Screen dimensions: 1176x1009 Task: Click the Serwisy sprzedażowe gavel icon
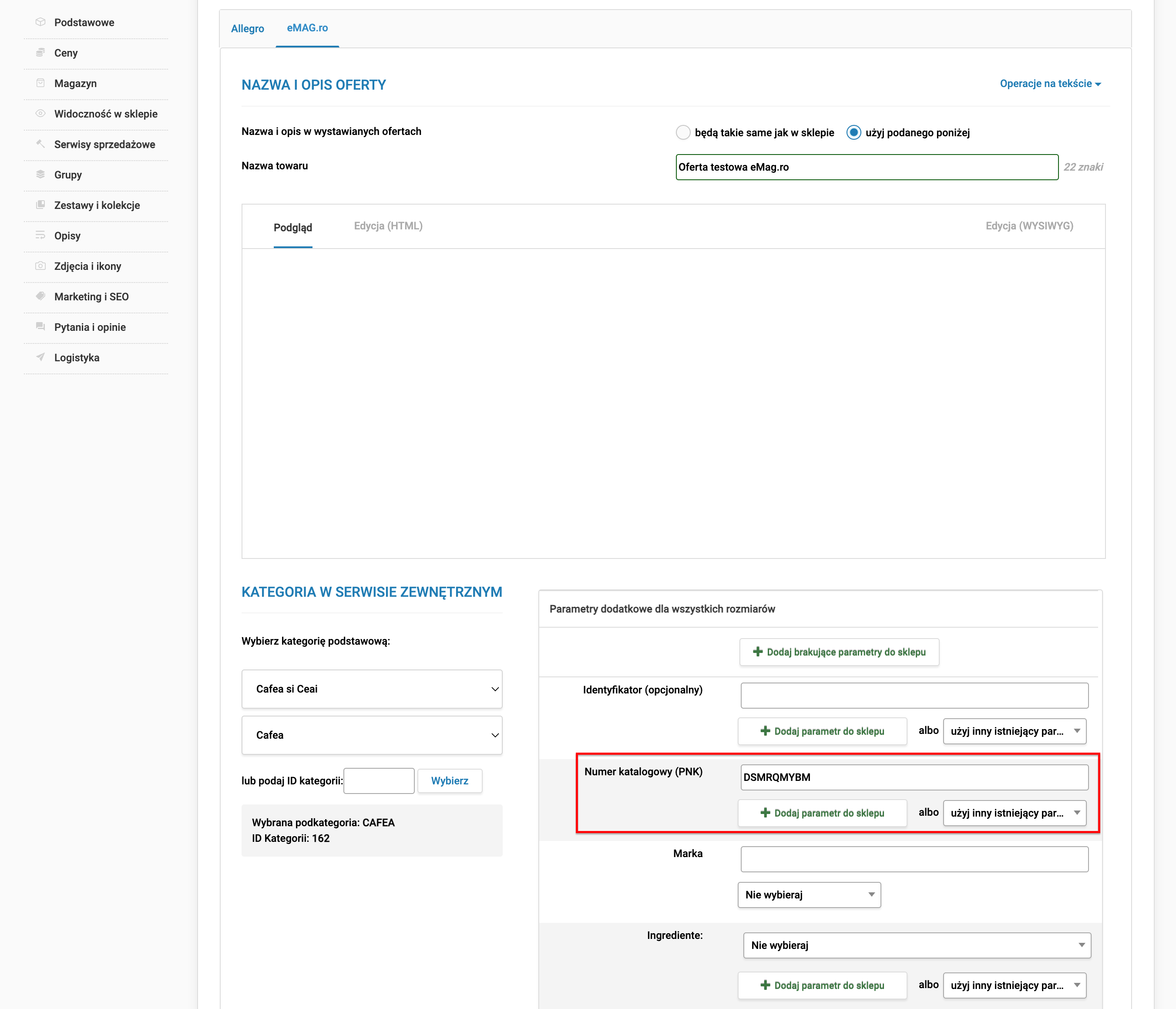40,144
